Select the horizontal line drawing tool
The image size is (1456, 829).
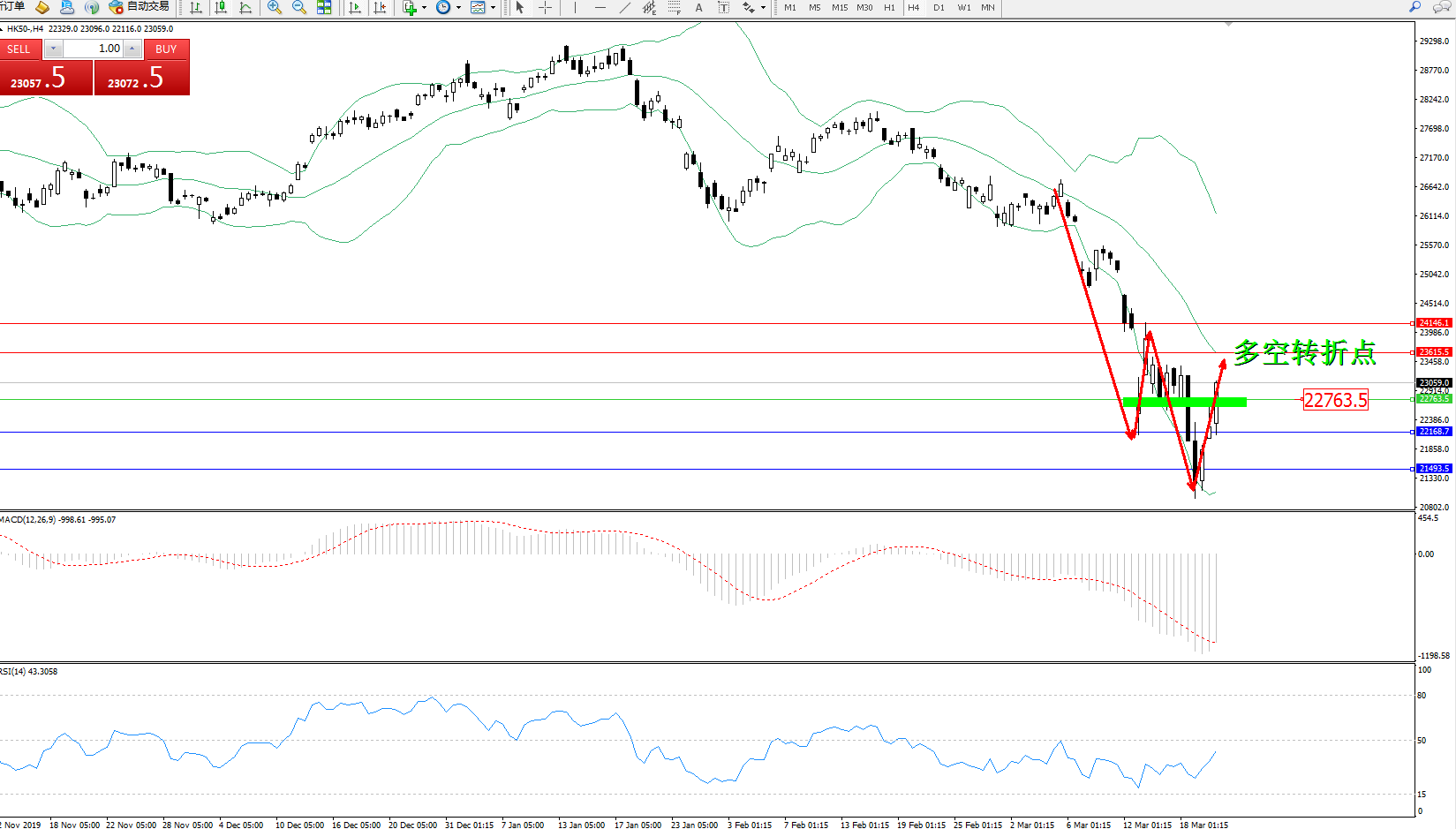(600, 7)
